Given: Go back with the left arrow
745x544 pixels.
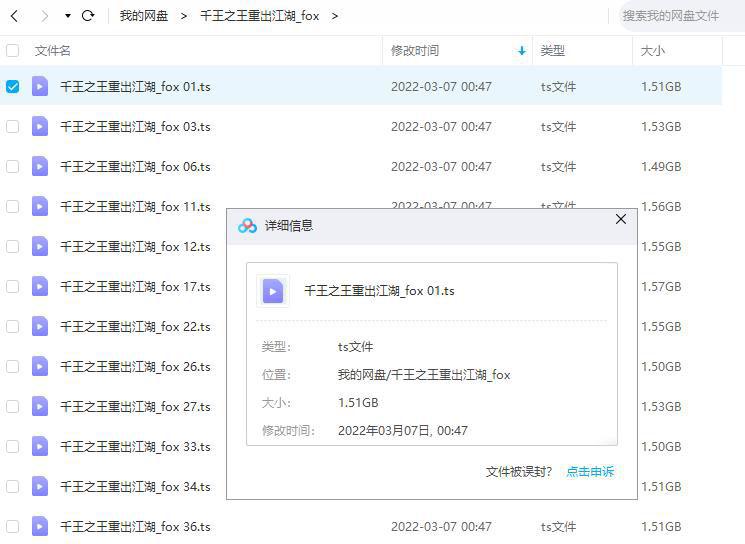Looking at the screenshot, I should coord(14,16).
